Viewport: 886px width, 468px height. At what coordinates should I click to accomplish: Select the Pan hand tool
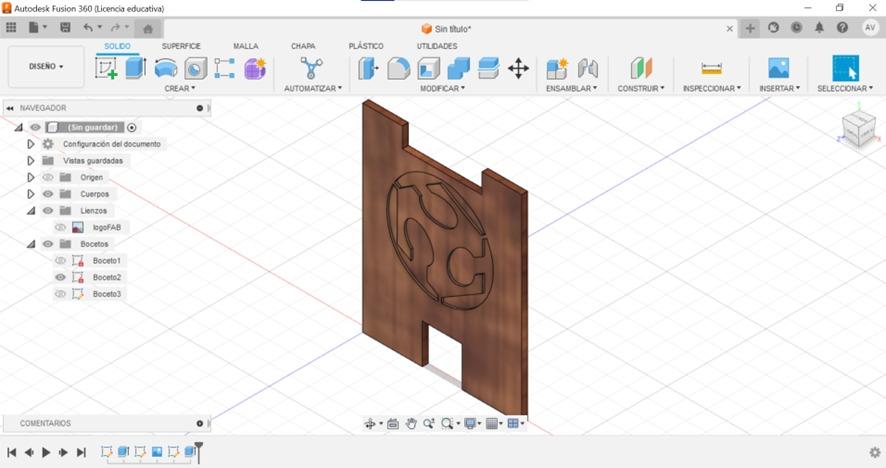point(411,423)
